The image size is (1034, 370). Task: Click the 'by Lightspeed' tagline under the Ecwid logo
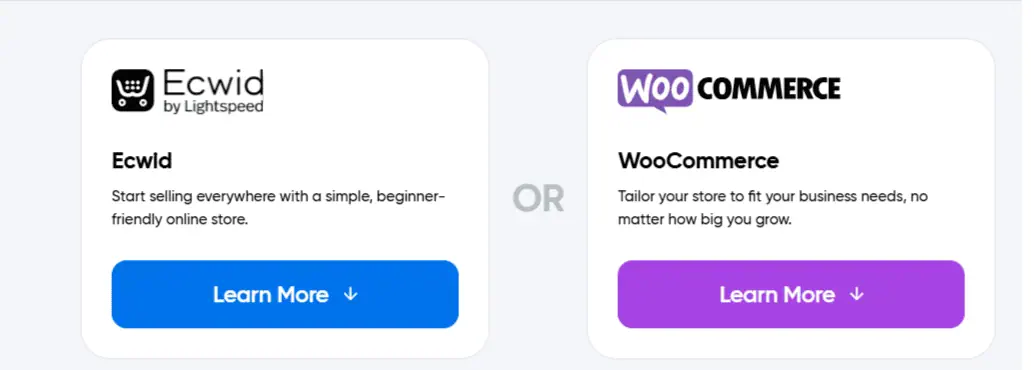(x=213, y=106)
